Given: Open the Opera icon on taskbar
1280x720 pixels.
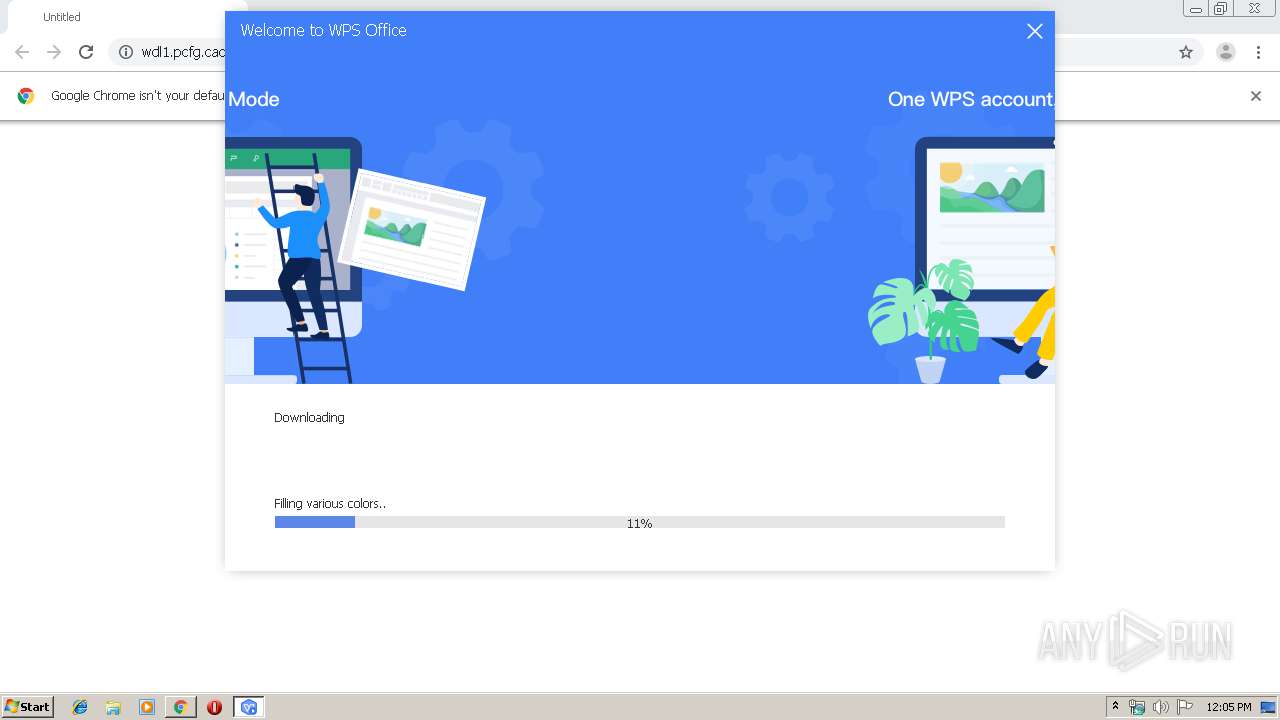Looking at the screenshot, I should pyautogui.click(x=214, y=707).
